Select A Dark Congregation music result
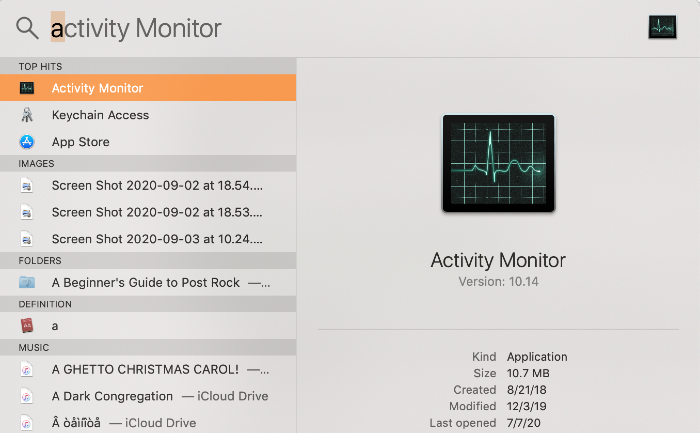This screenshot has width=700, height=433. 148,396
